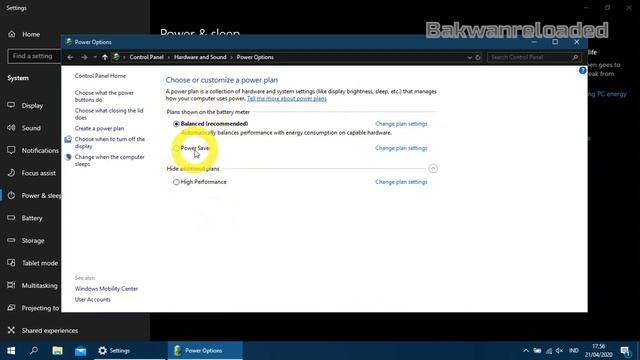
Task: Open User Accounts link
Action: point(93,300)
